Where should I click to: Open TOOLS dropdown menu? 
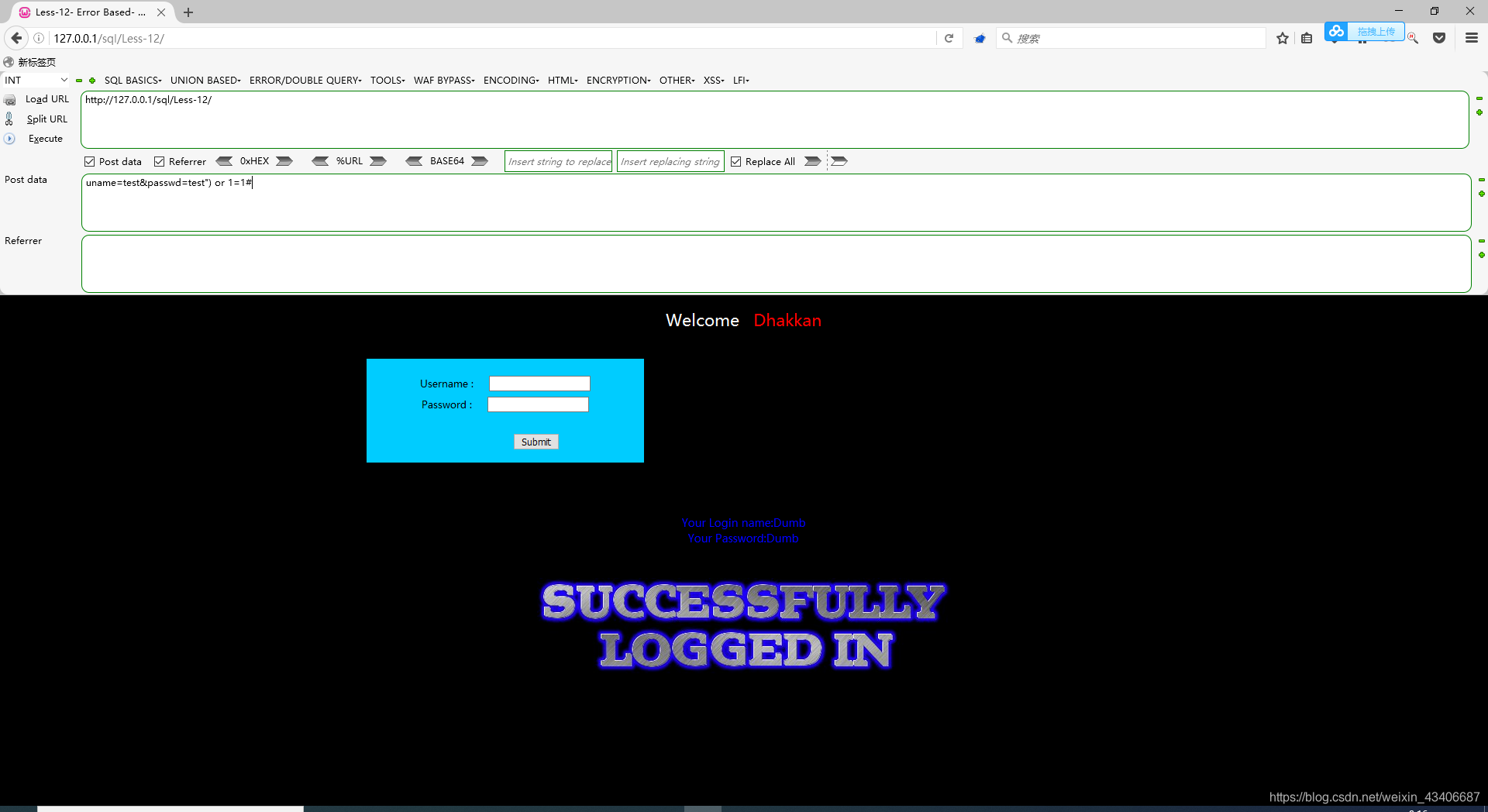click(387, 80)
